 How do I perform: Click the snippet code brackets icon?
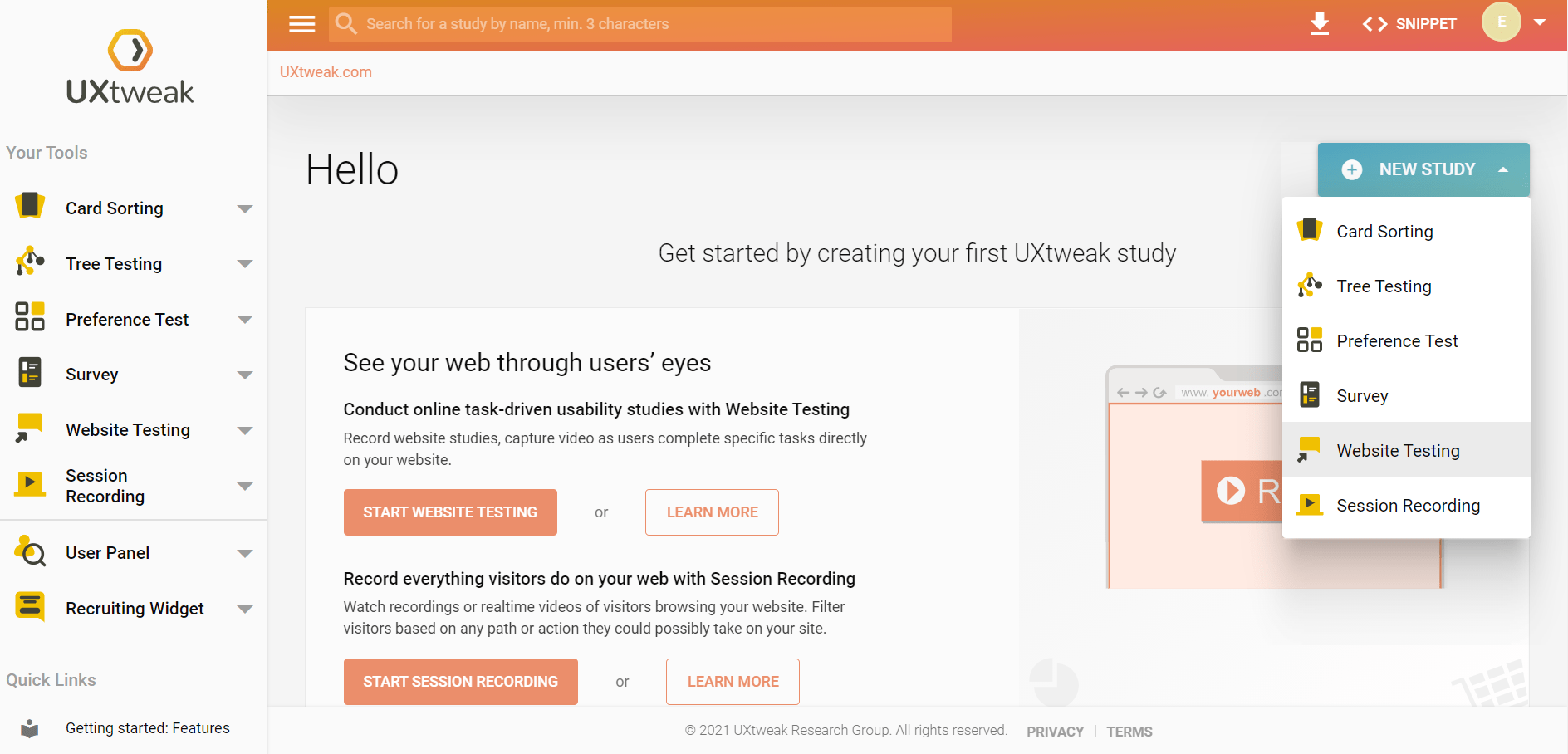pyautogui.click(x=1375, y=24)
